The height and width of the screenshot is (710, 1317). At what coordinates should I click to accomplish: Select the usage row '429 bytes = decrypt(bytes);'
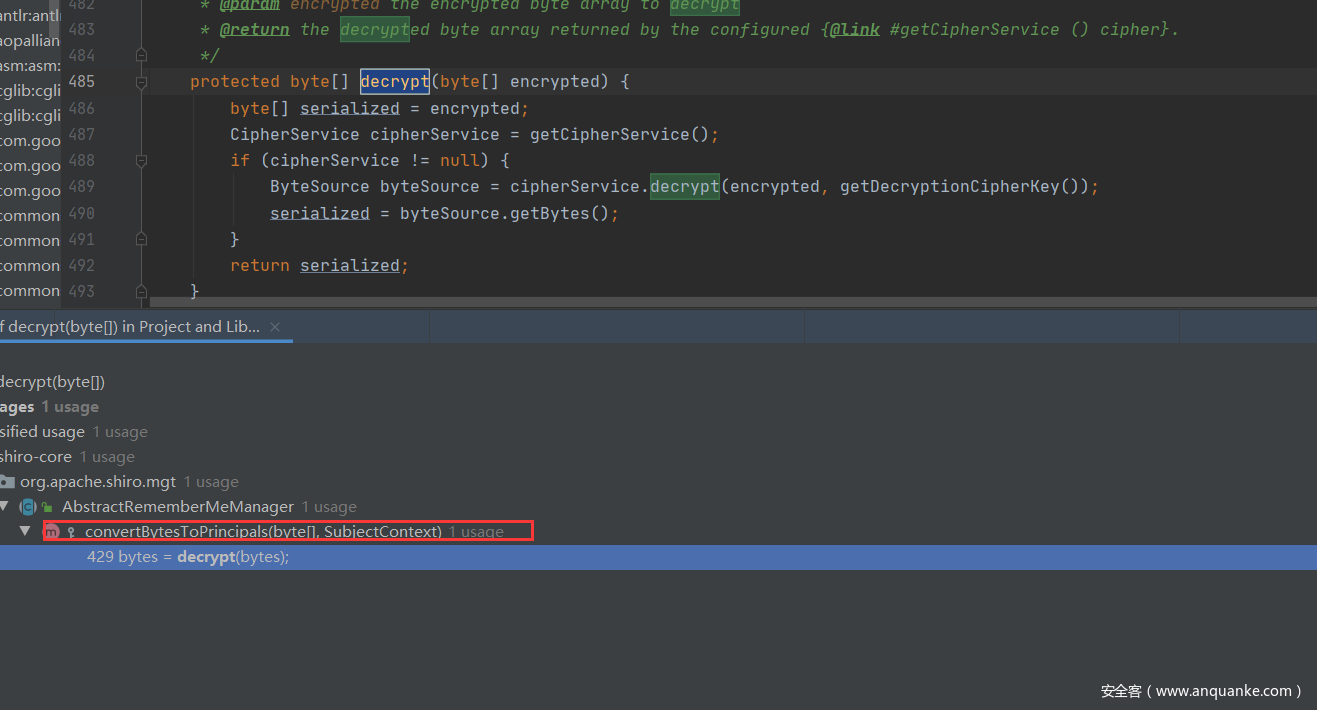point(188,557)
